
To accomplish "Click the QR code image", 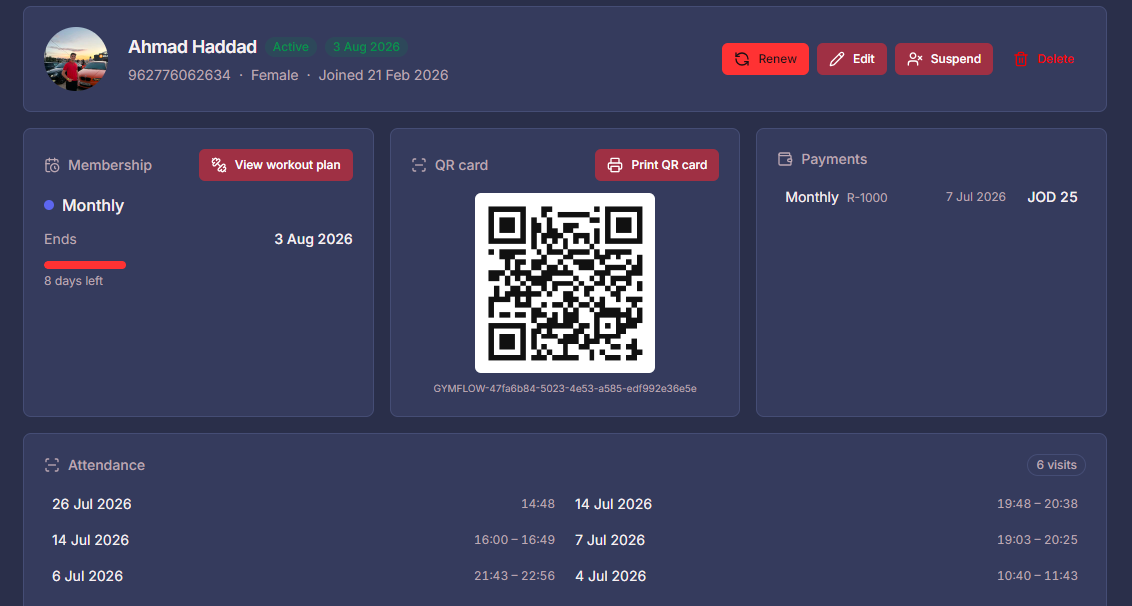I will point(565,283).
